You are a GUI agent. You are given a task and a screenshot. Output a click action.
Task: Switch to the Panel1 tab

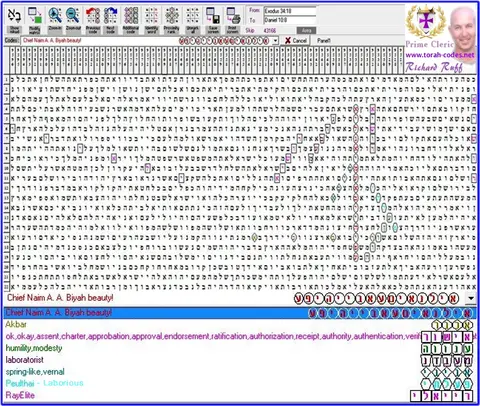tap(323, 41)
